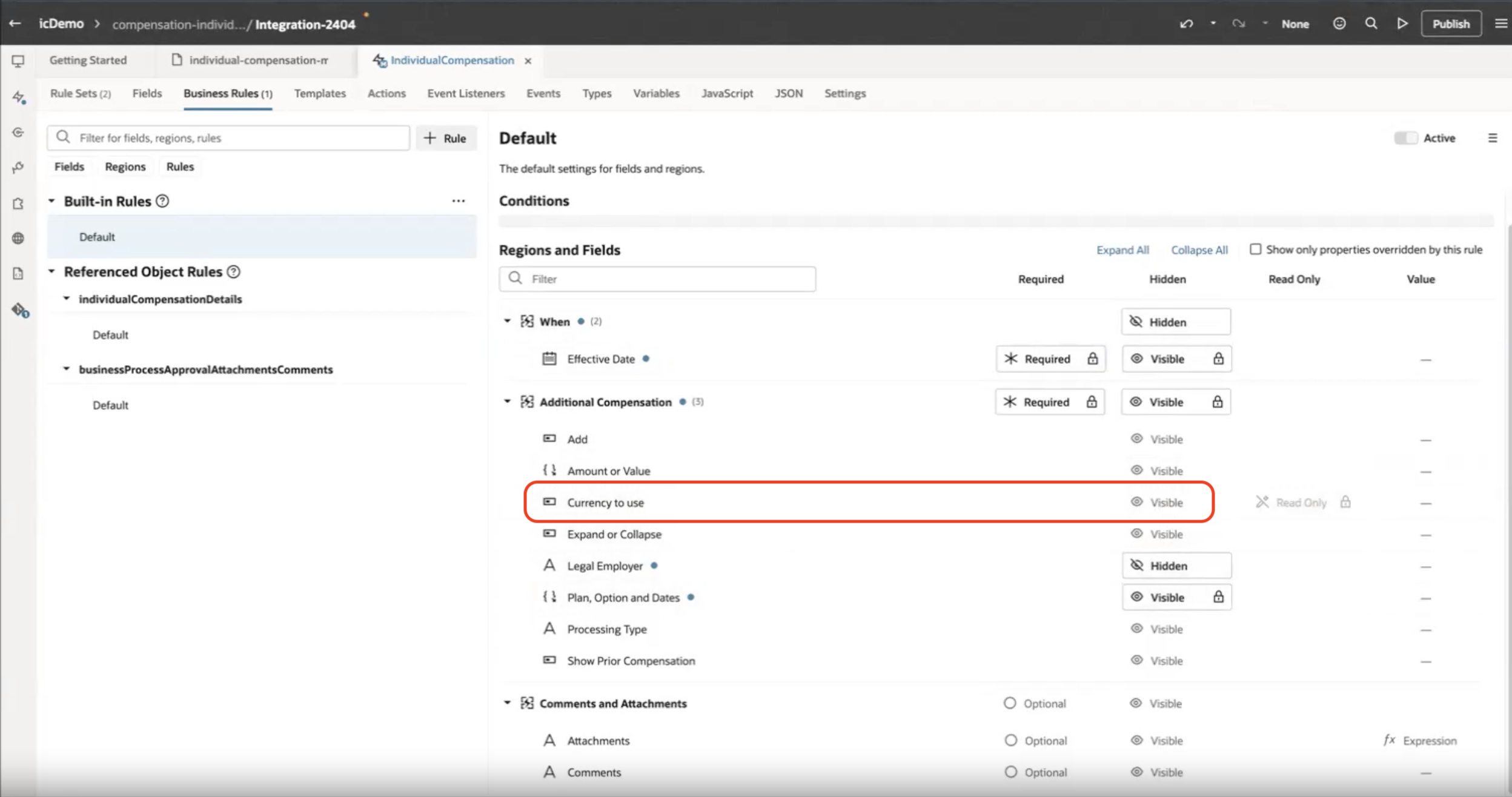Image resolution: width=1512 pixels, height=797 pixels.
Task: Collapse the individualCompensationDetails tree node
Action: [x=67, y=299]
